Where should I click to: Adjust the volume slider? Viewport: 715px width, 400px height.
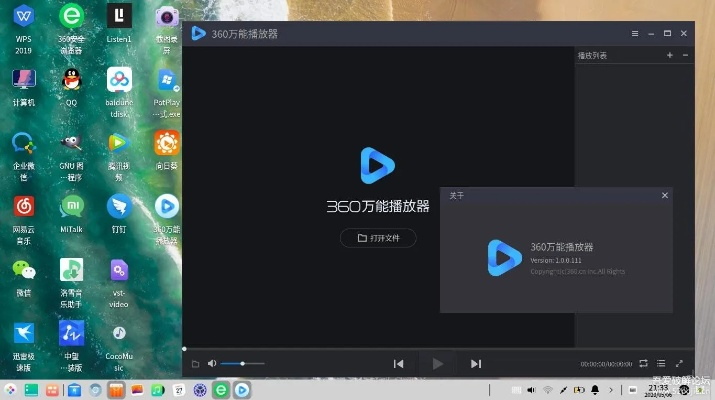coord(242,364)
